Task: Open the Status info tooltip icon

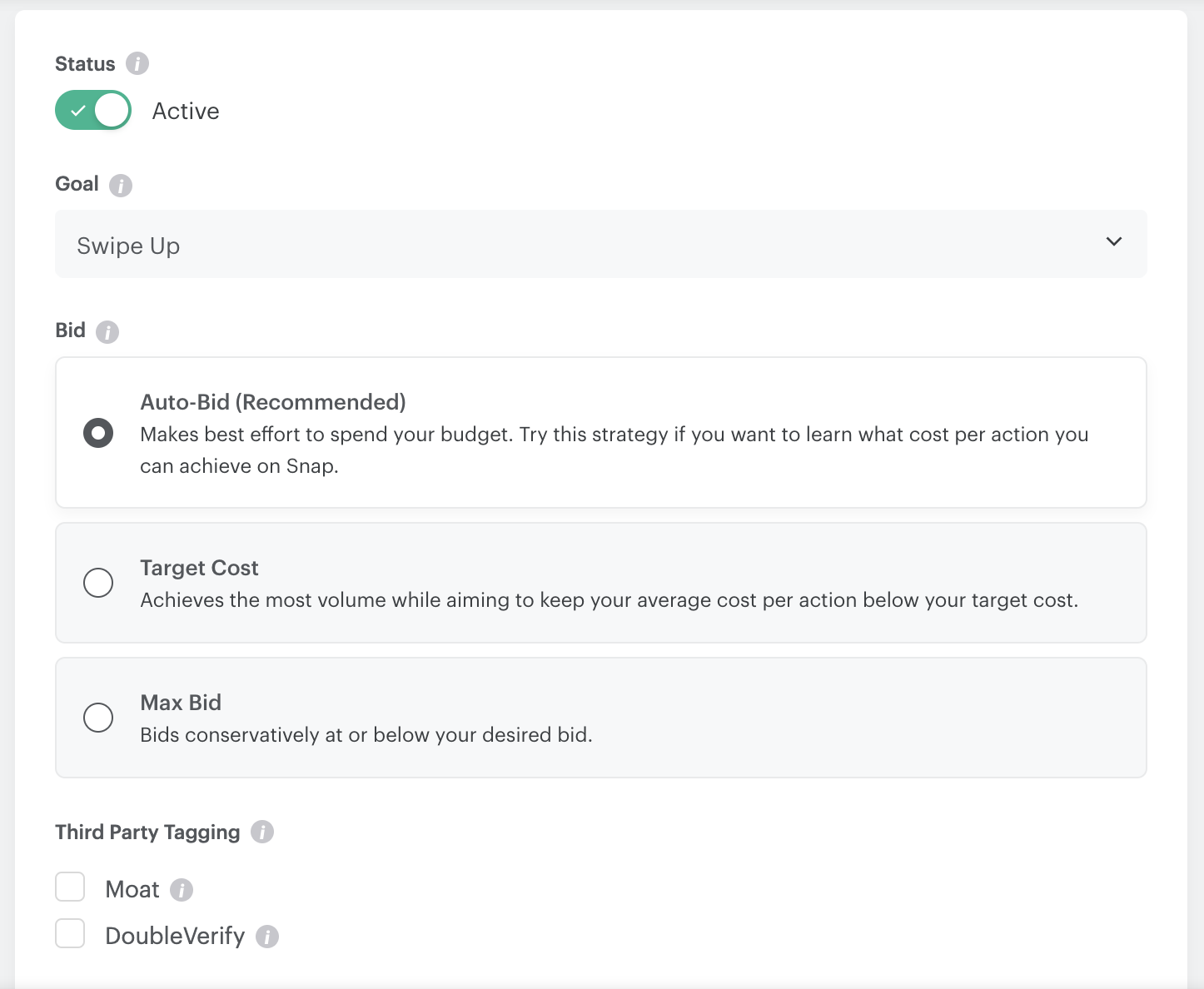Action: (x=137, y=63)
